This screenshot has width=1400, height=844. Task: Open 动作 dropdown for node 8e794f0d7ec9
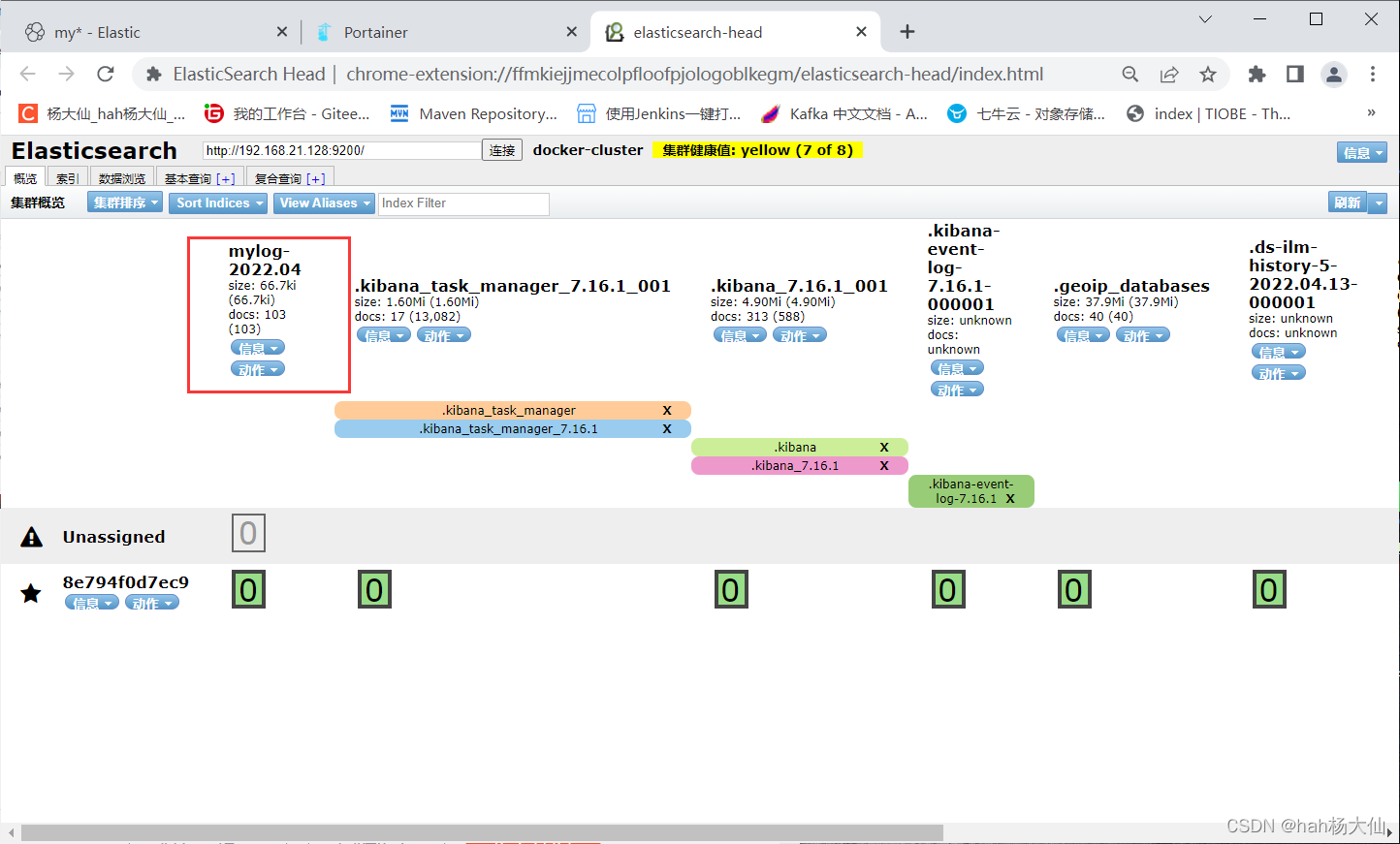click(x=152, y=603)
